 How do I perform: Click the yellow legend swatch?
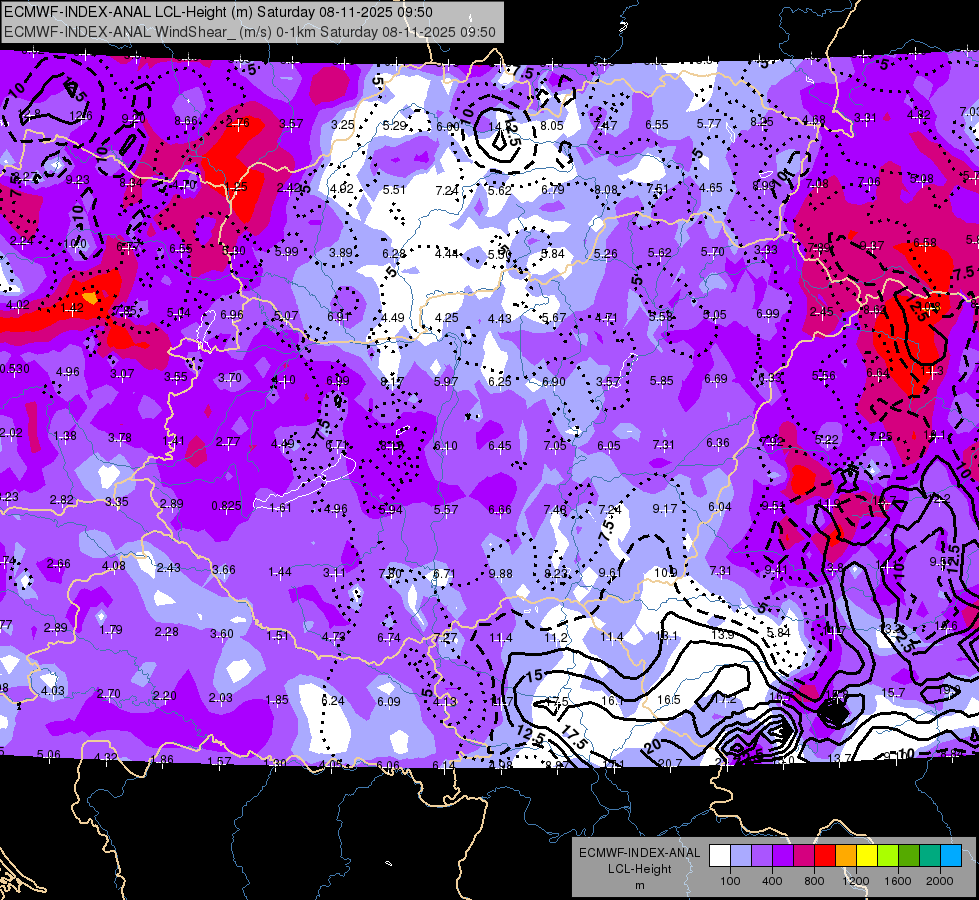pyautogui.click(x=867, y=856)
